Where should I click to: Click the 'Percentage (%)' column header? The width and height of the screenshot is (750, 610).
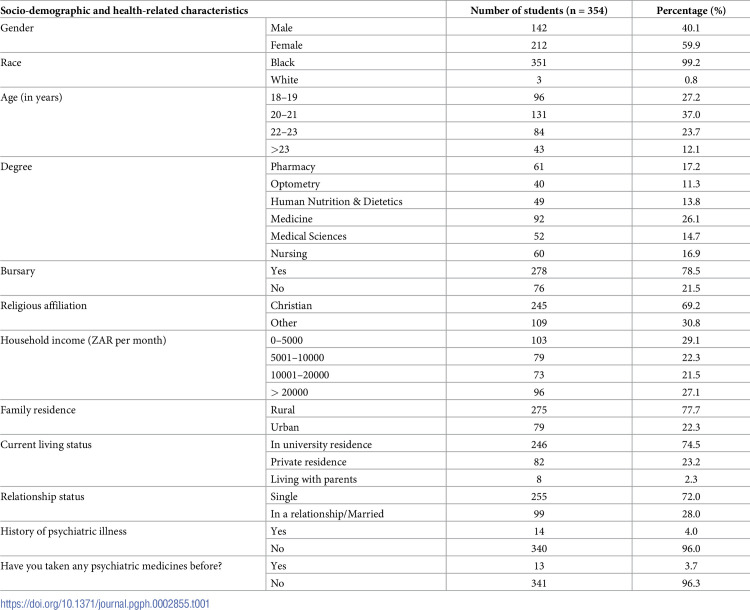pyautogui.click(x=691, y=11)
